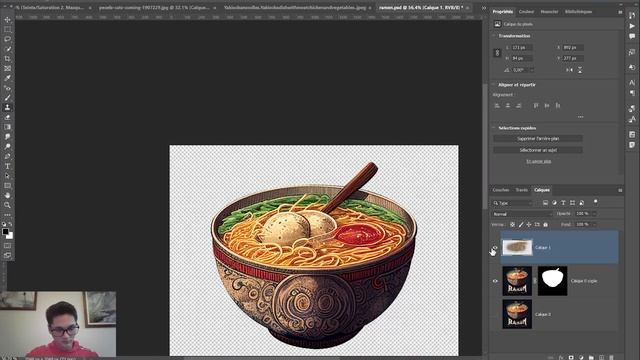Align left edges in Alignement
This screenshot has height=360, width=640.
[x=497, y=106]
